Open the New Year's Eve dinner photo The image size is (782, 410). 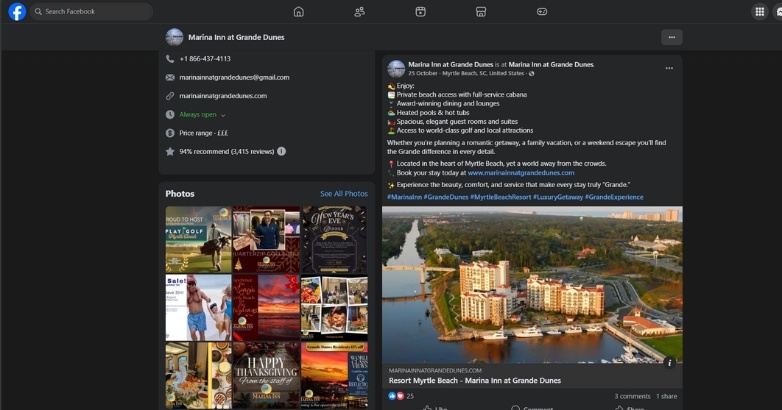click(x=334, y=239)
